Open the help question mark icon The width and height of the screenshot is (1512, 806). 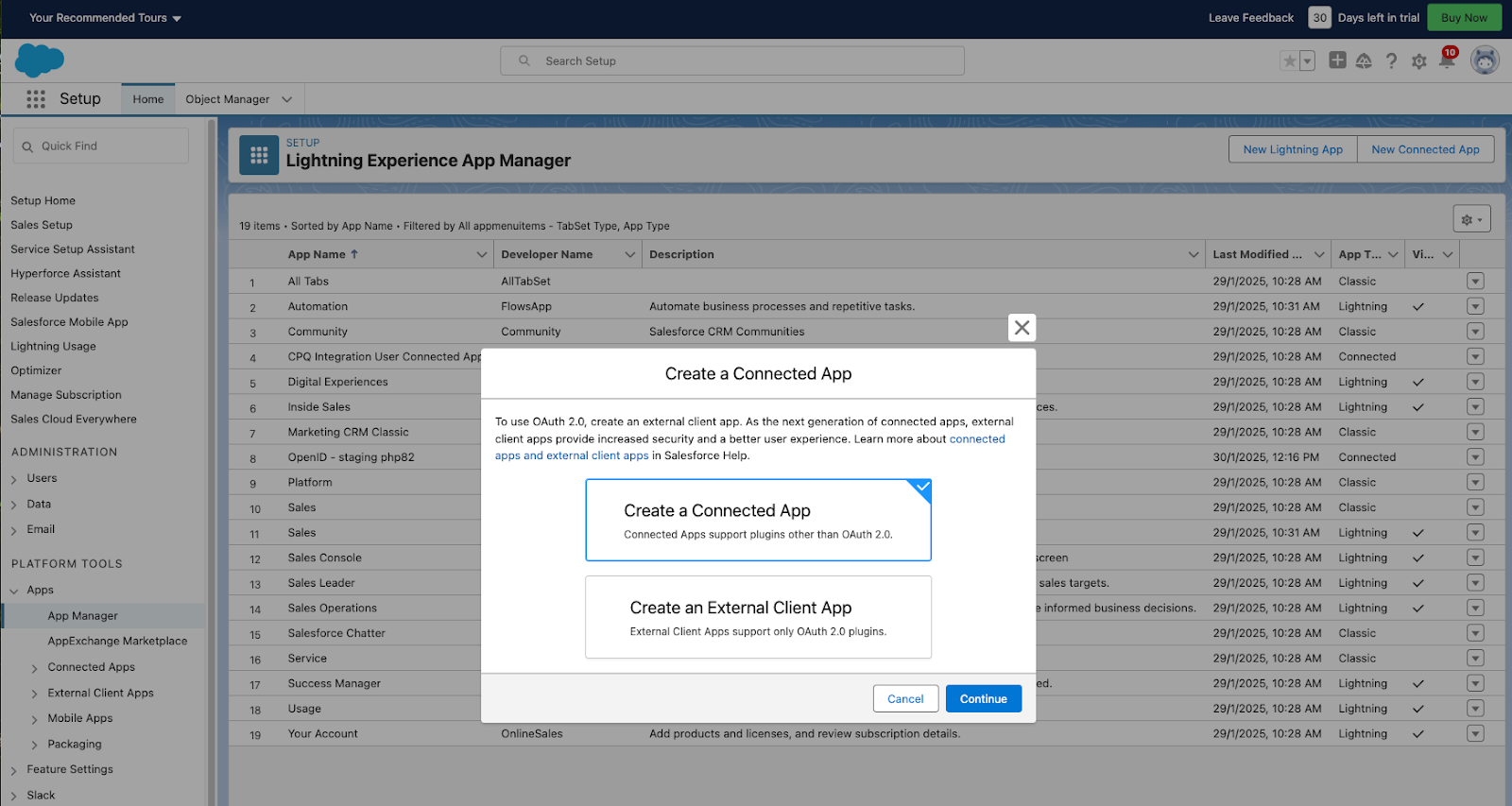coord(1391,61)
